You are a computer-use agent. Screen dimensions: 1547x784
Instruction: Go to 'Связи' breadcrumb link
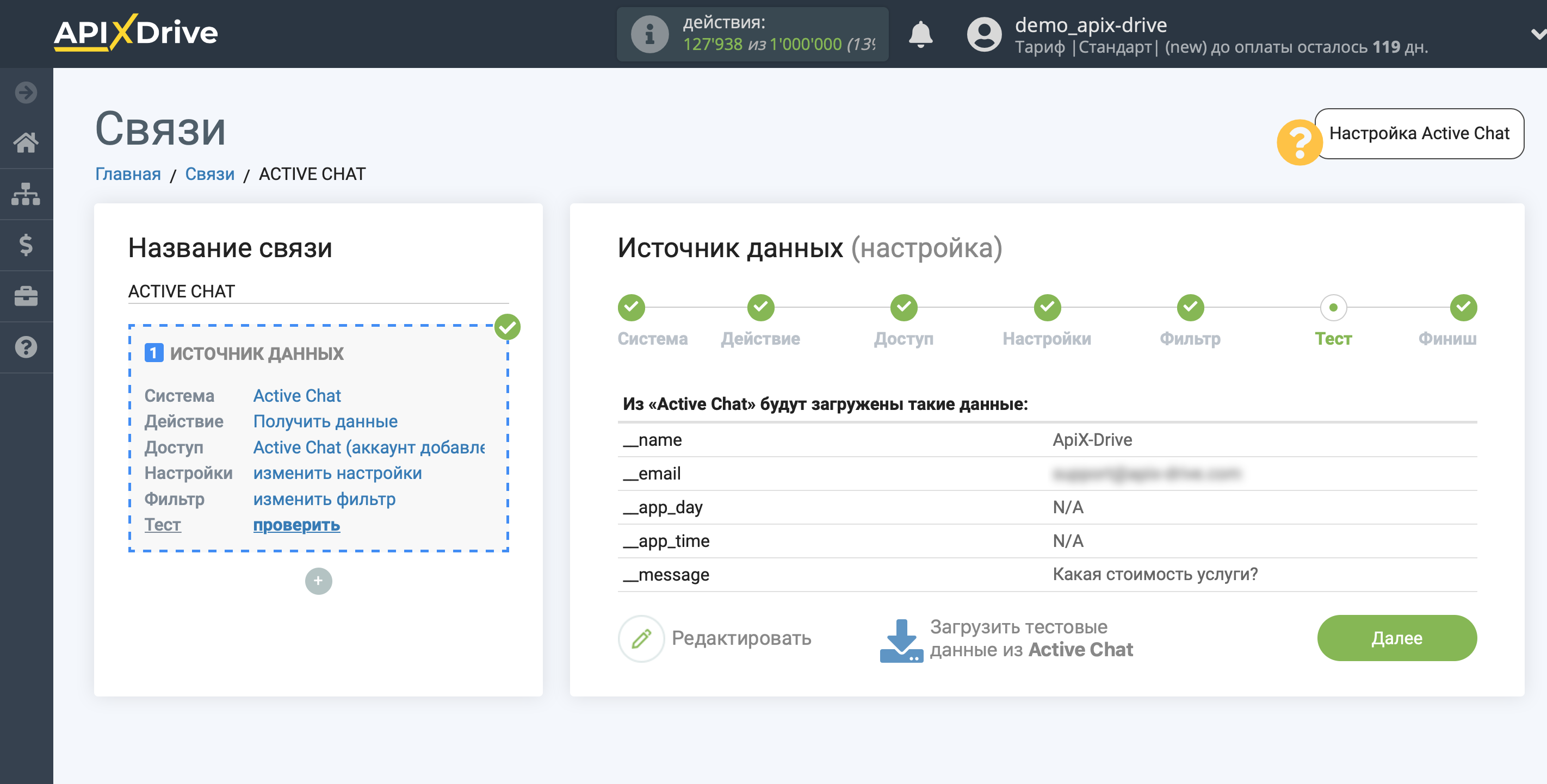[209, 174]
